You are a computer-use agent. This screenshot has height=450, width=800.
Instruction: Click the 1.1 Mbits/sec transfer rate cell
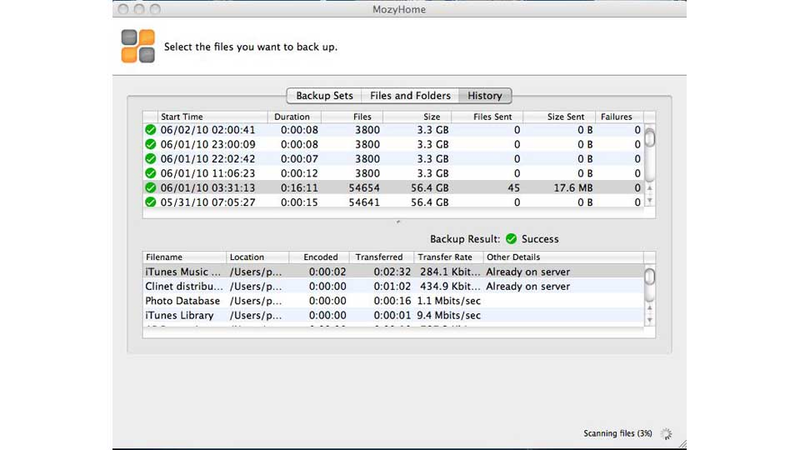point(449,301)
